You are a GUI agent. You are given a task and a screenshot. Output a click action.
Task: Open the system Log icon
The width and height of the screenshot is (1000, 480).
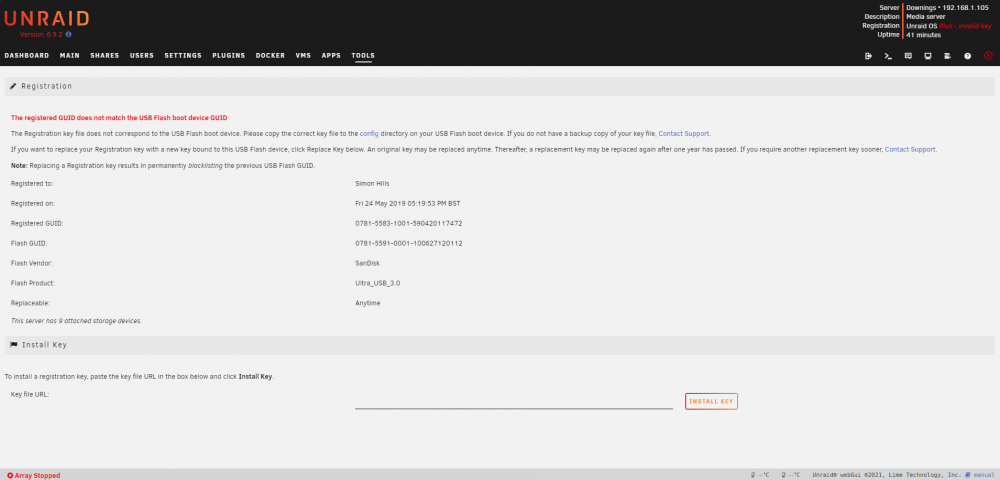click(948, 56)
